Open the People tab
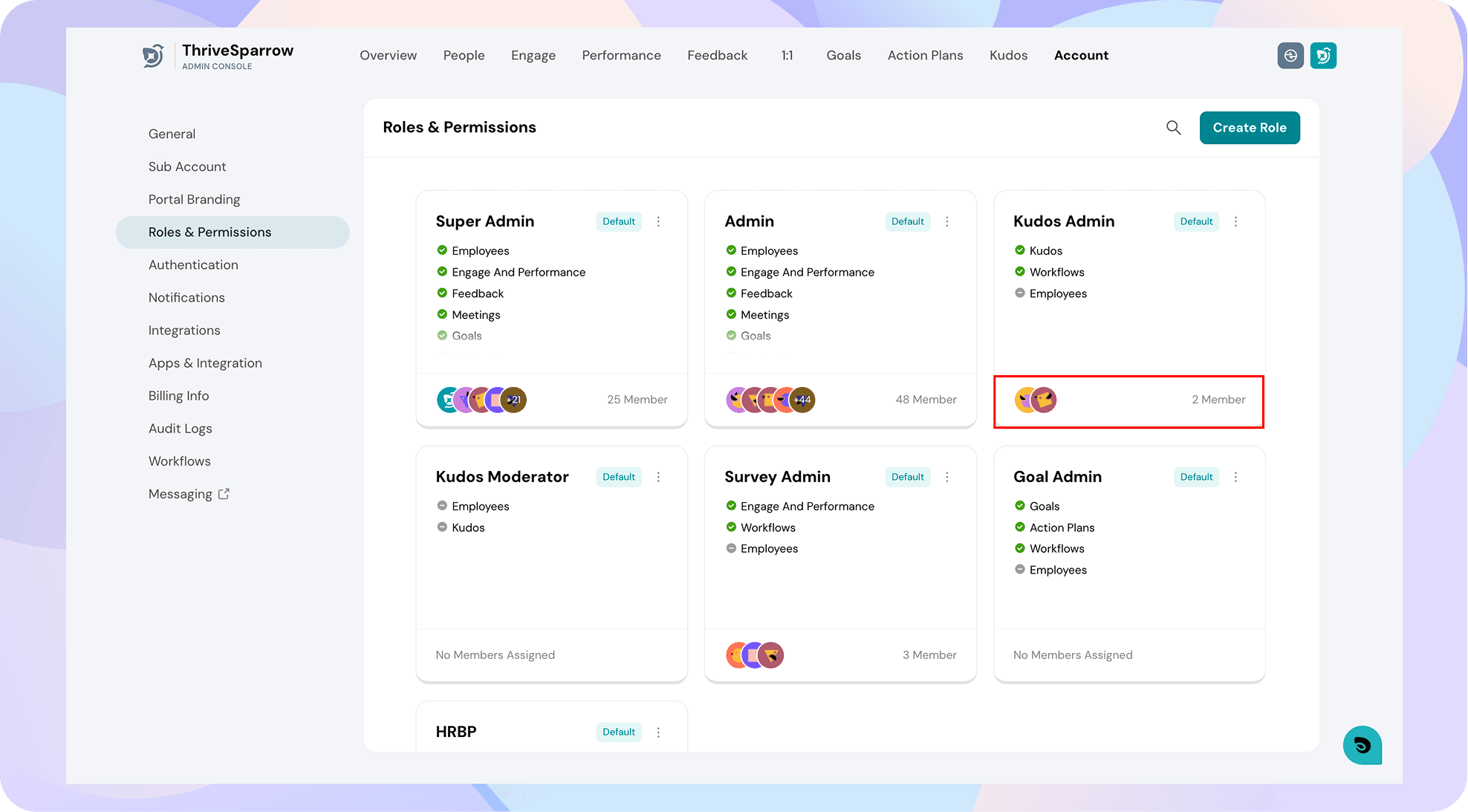Image resolution: width=1468 pixels, height=812 pixels. coord(464,56)
